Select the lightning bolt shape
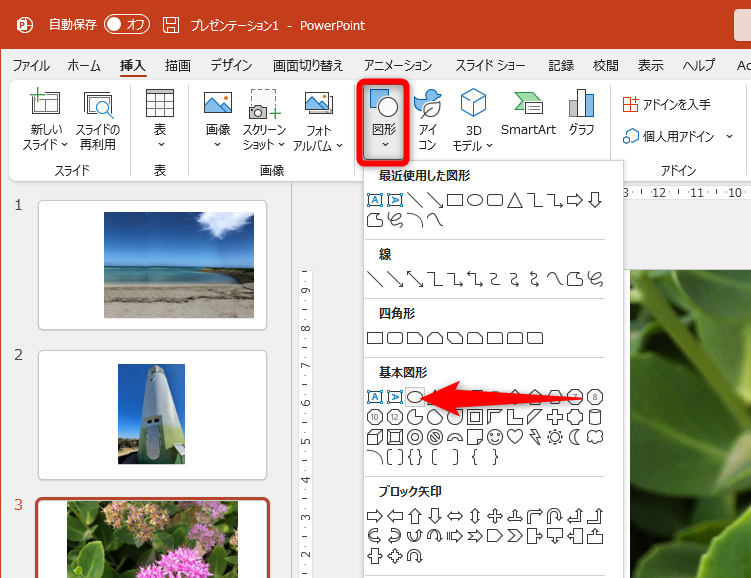The width and height of the screenshot is (751, 578). tap(535, 437)
